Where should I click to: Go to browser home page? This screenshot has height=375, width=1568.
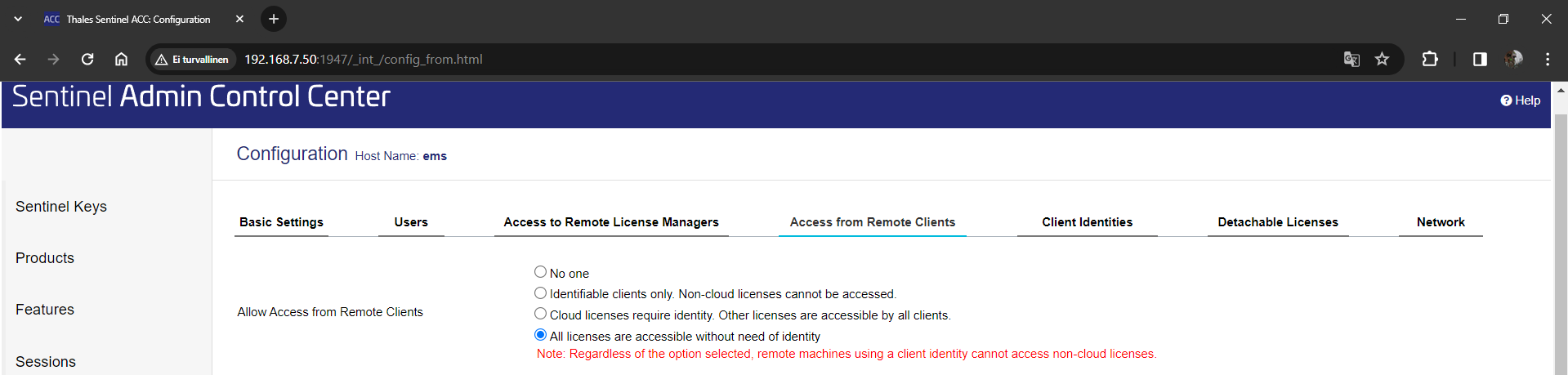pos(121,59)
